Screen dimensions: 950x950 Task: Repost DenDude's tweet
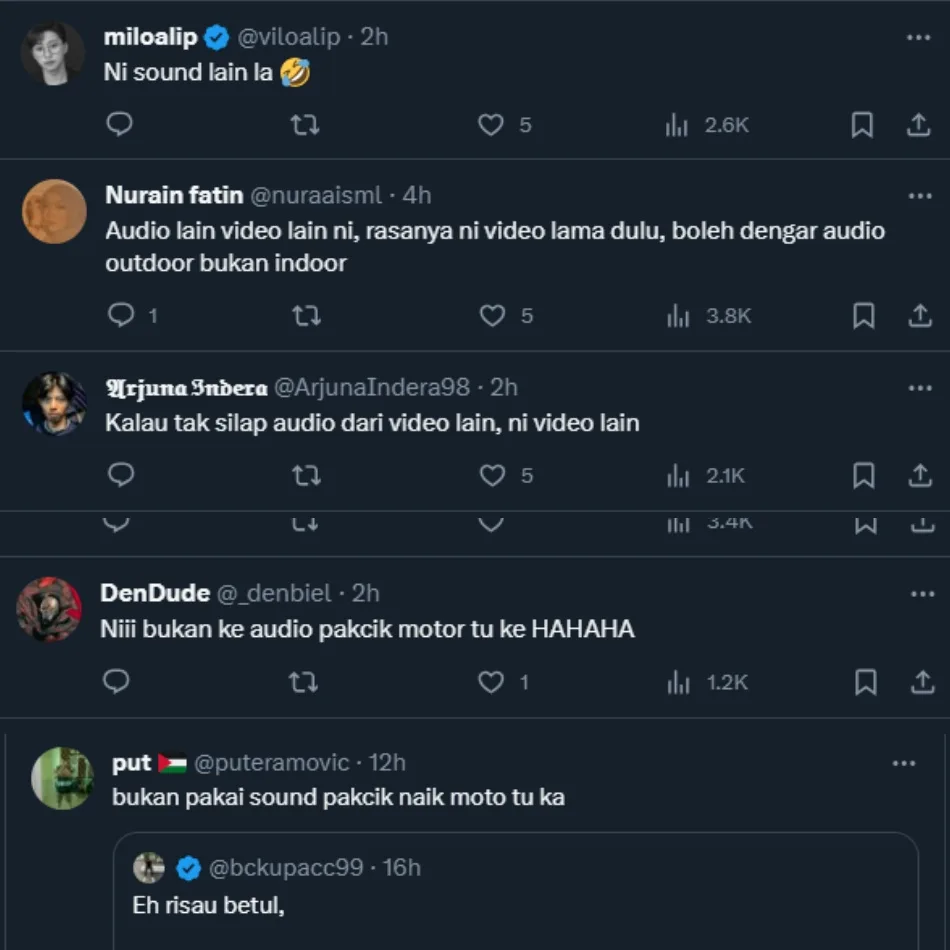(303, 683)
